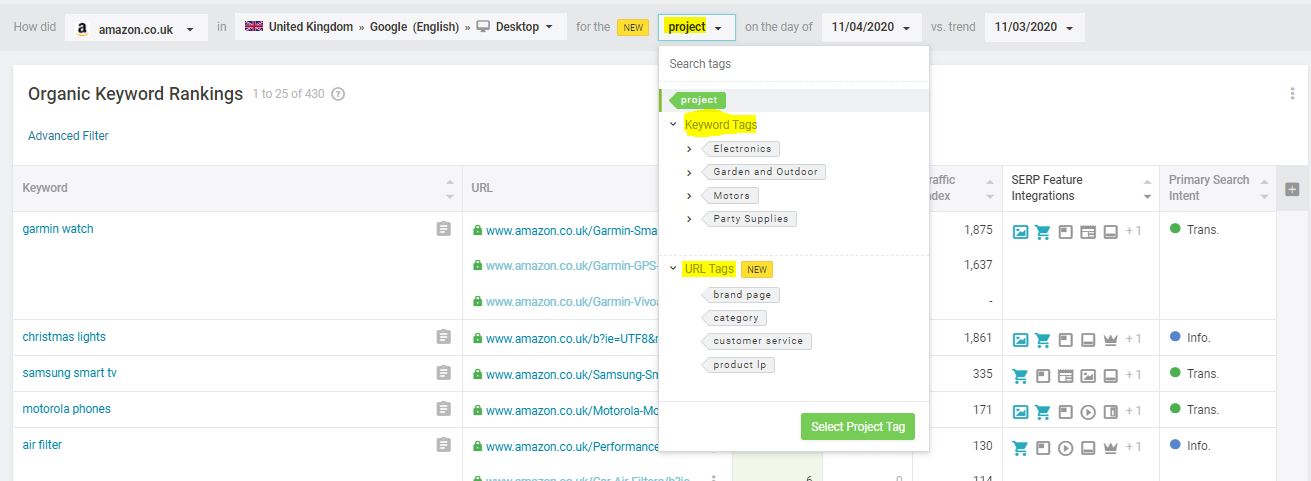Open the three-dot table options menu
This screenshot has width=1311, height=481.
click(x=1292, y=94)
